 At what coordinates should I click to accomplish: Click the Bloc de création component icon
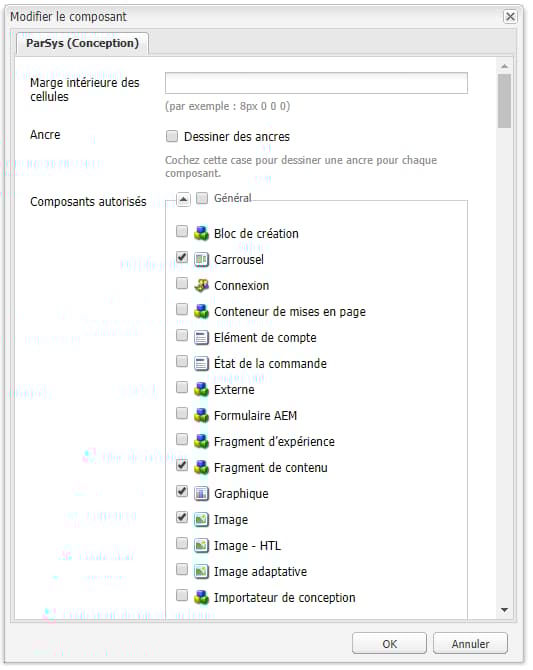[x=201, y=234]
